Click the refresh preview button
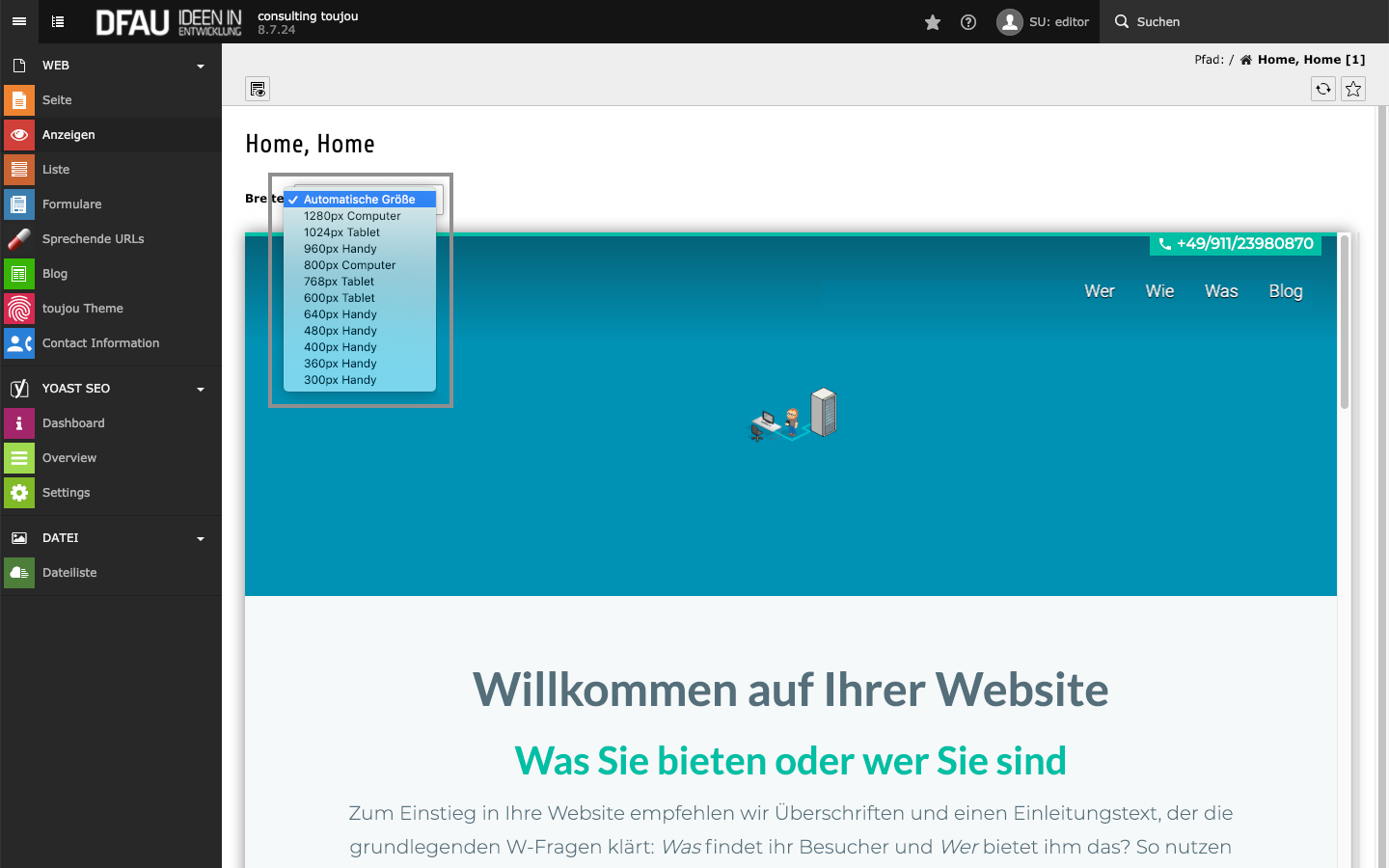Image resolution: width=1389 pixels, height=868 pixels. (1323, 89)
